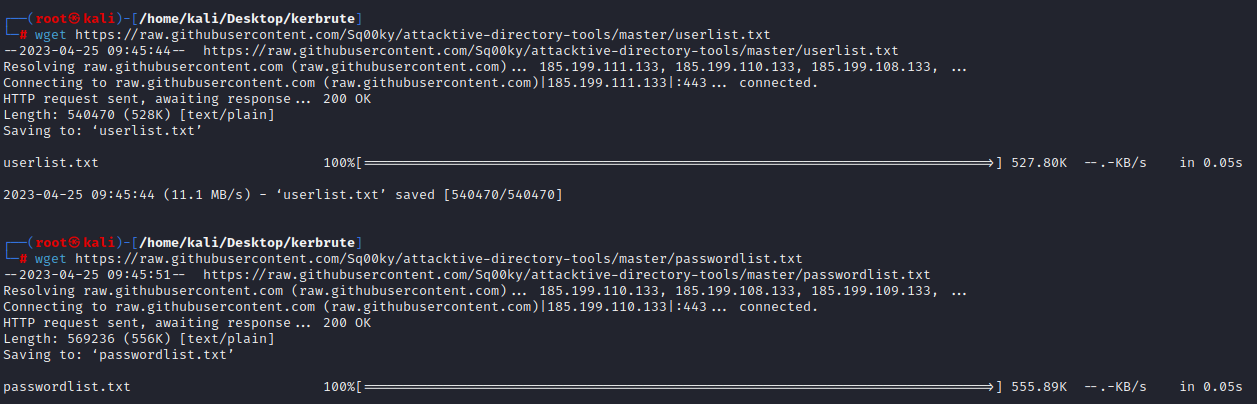Click the 527.80K downloaded size value
This screenshot has height=404, width=1257.
pos(1039,162)
